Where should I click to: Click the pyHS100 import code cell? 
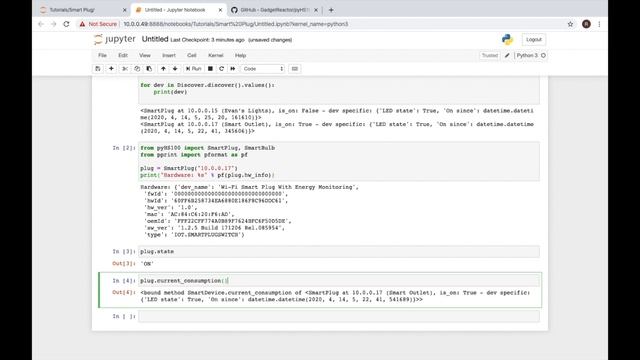339,161
